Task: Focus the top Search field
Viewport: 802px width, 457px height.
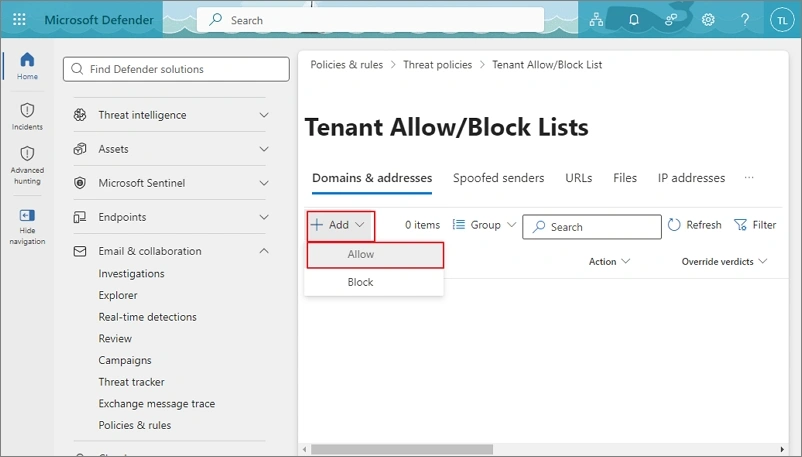Action: pyautogui.click(x=370, y=20)
